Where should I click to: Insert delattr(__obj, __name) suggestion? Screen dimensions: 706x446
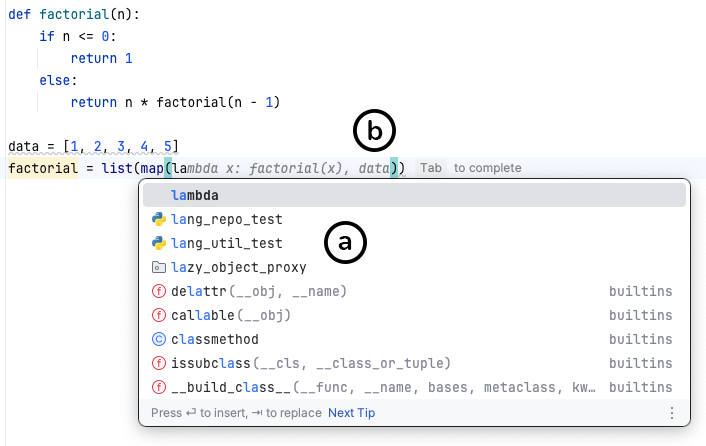pyautogui.click(x=259, y=291)
